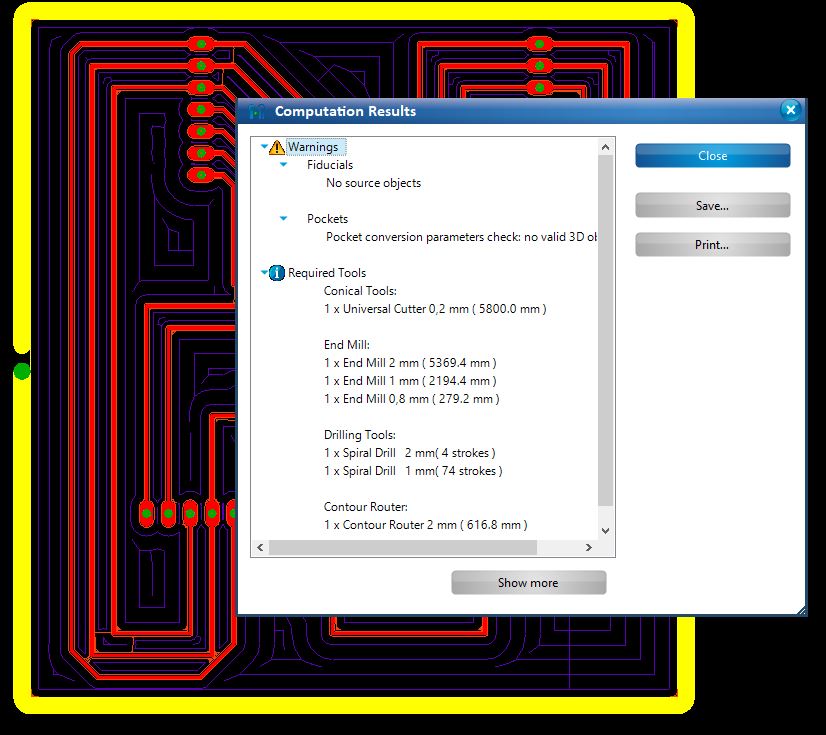Close the Computation Results dialog with X
The height and width of the screenshot is (735, 826).
coord(790,110)
